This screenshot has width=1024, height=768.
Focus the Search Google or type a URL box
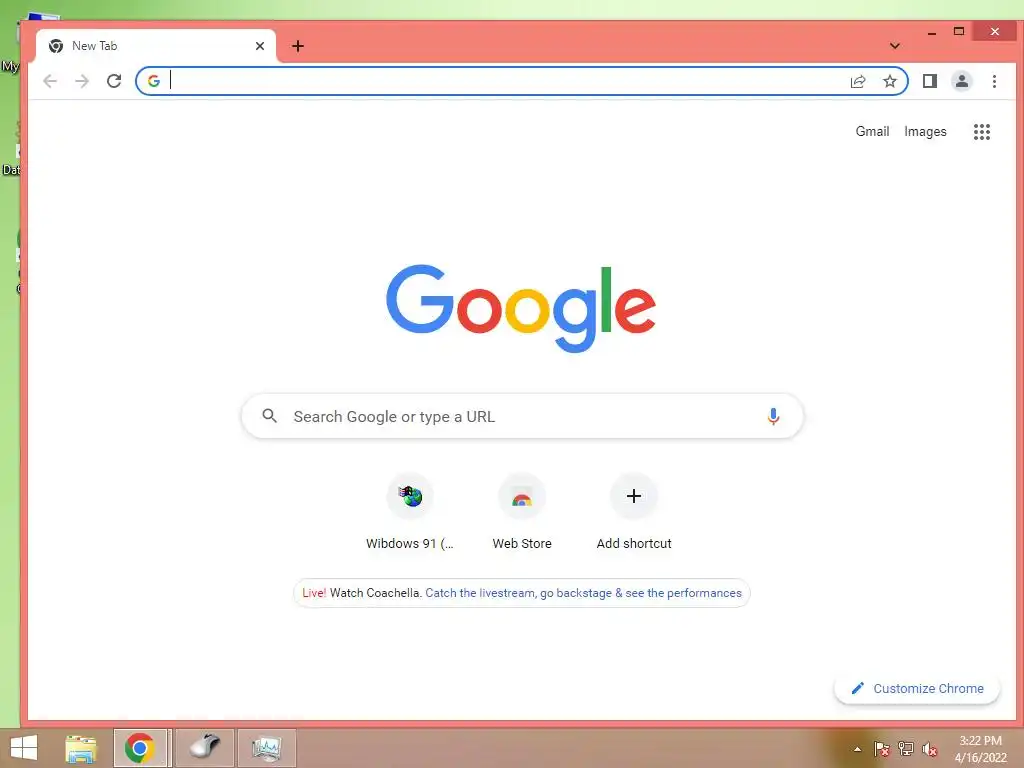[522, 416]
